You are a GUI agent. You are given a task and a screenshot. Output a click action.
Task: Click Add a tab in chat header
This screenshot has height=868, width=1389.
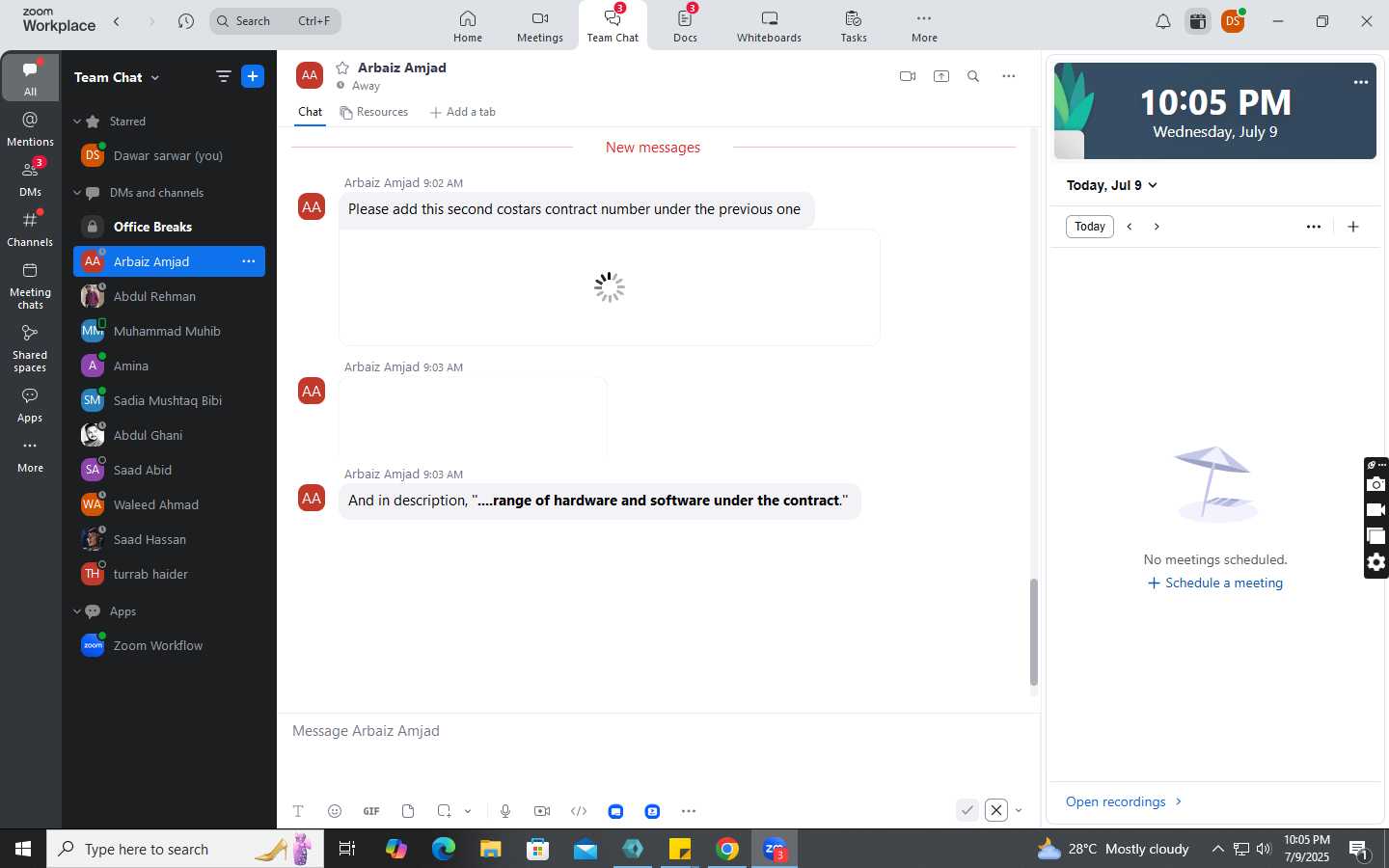pyautogui.click(x=463, y=112)
